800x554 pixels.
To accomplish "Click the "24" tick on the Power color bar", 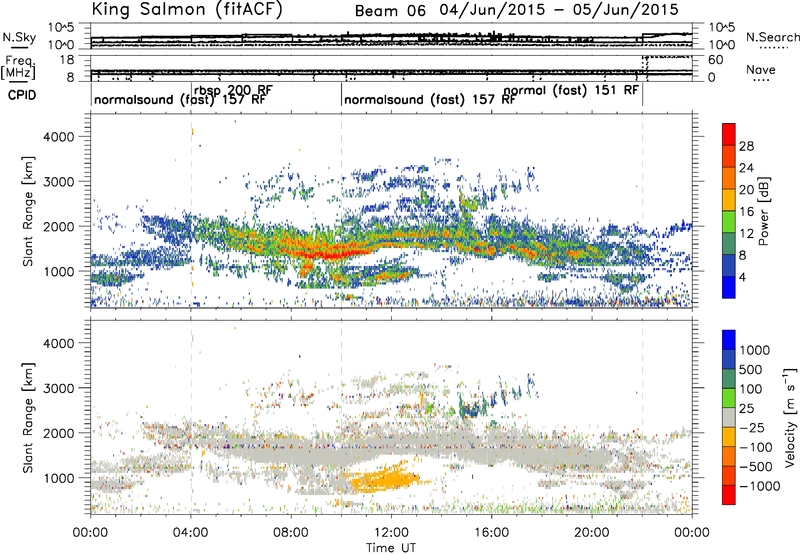I will pos(746,168).
